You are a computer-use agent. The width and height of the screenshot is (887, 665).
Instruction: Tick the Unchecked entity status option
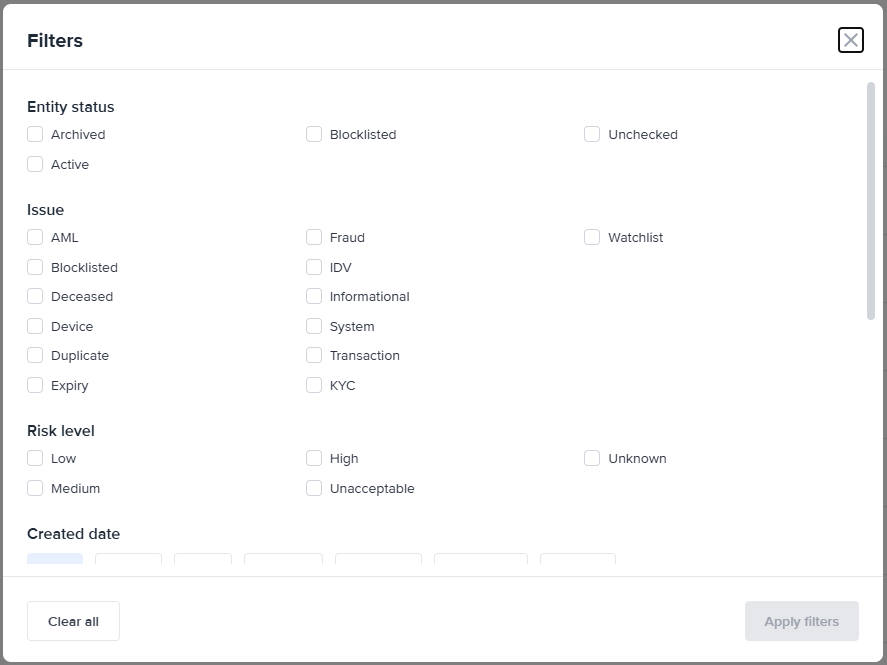[x=592, y=134]
